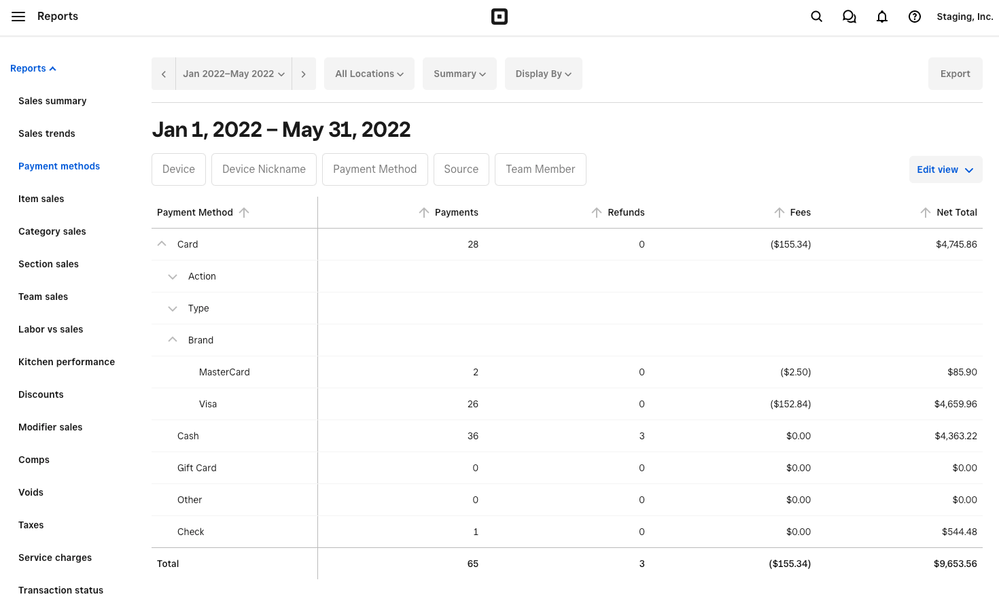Toggle the Team Member grouping chip
999x606 pixels.
[540, 169]
